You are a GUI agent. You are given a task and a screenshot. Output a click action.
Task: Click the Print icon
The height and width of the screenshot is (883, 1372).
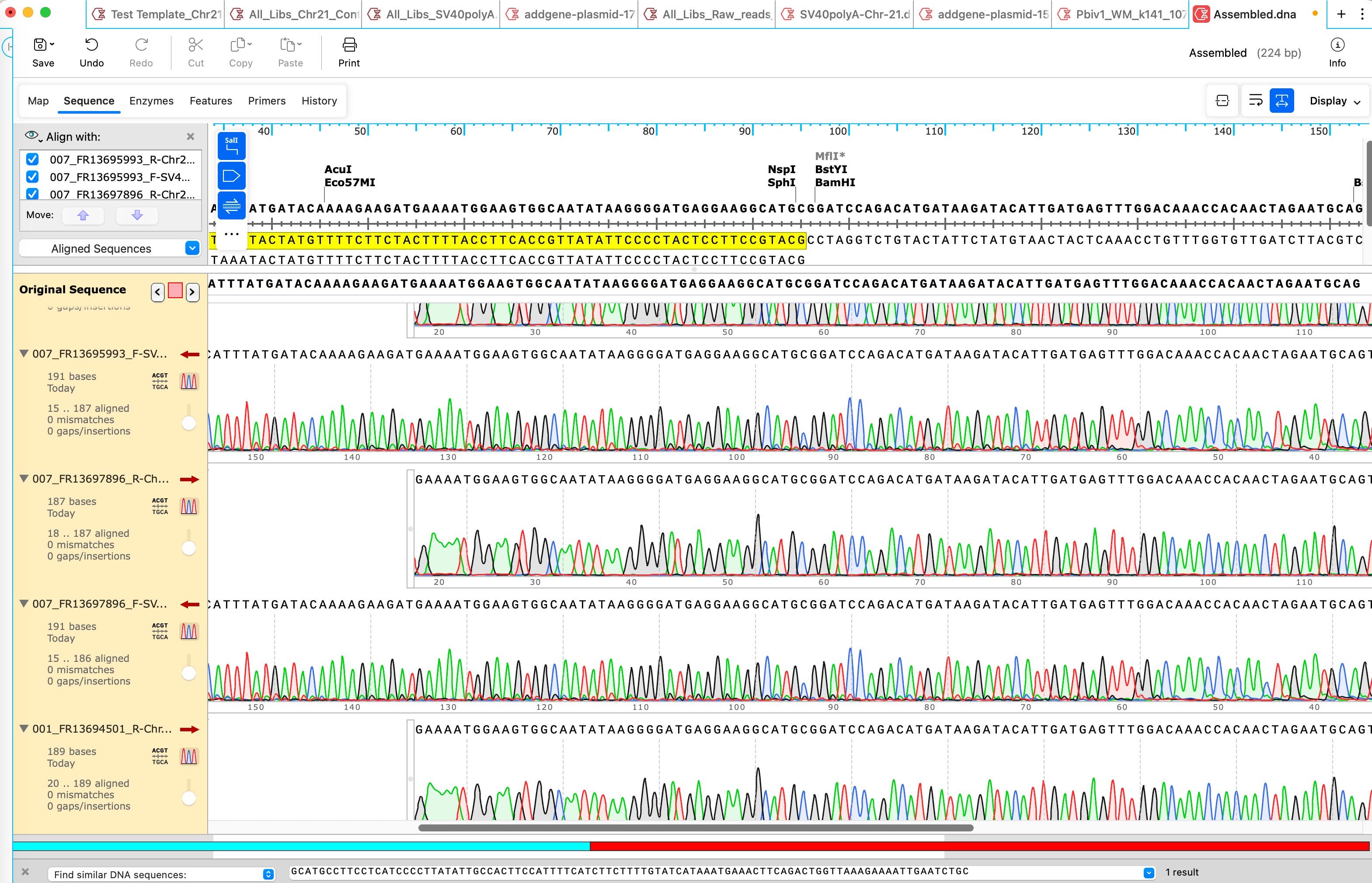tap(349, 45)
